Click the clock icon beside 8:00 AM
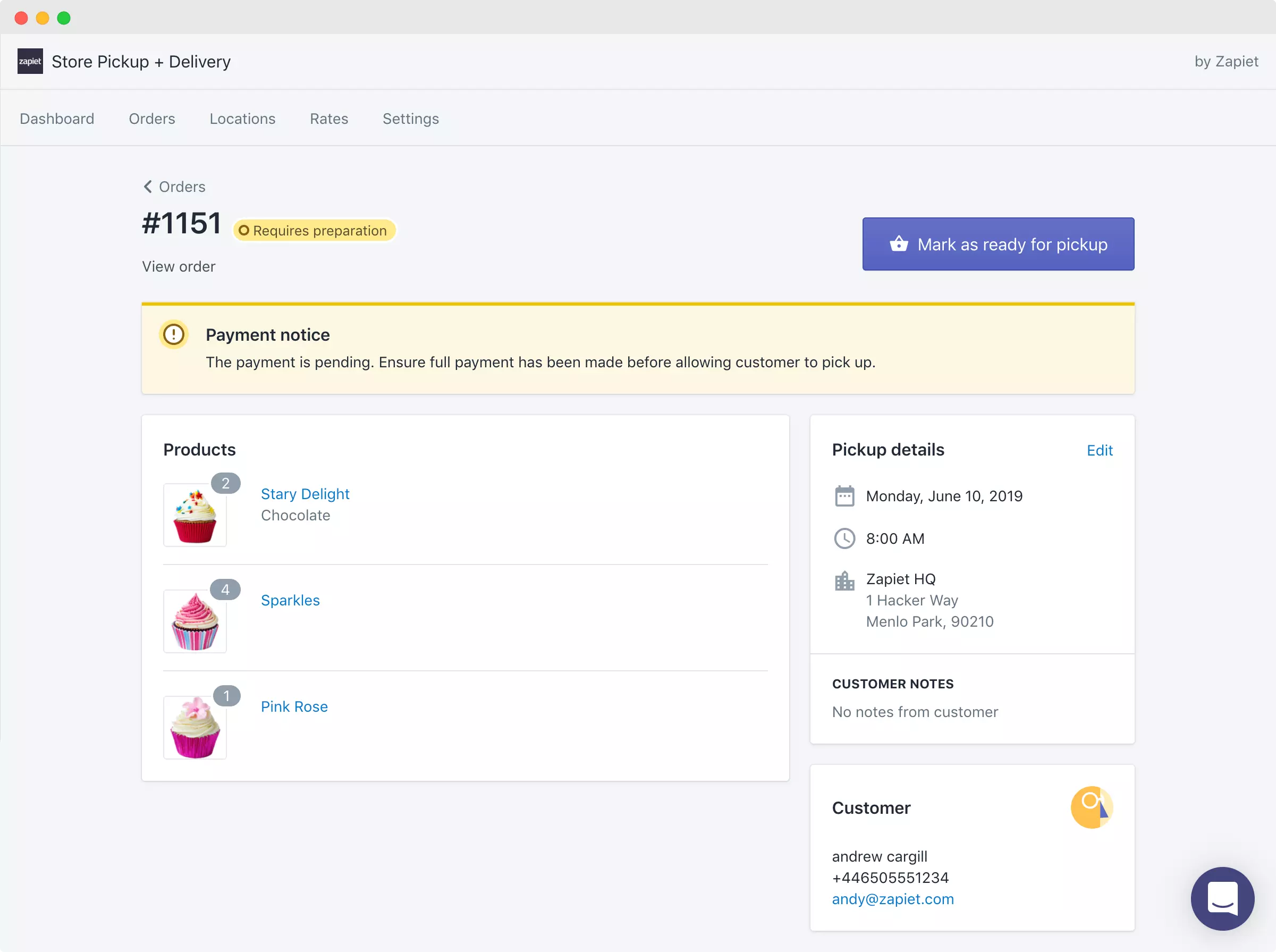Image resolution: width=1276 pixels, height=952 pixels. (x=844, y=538)
